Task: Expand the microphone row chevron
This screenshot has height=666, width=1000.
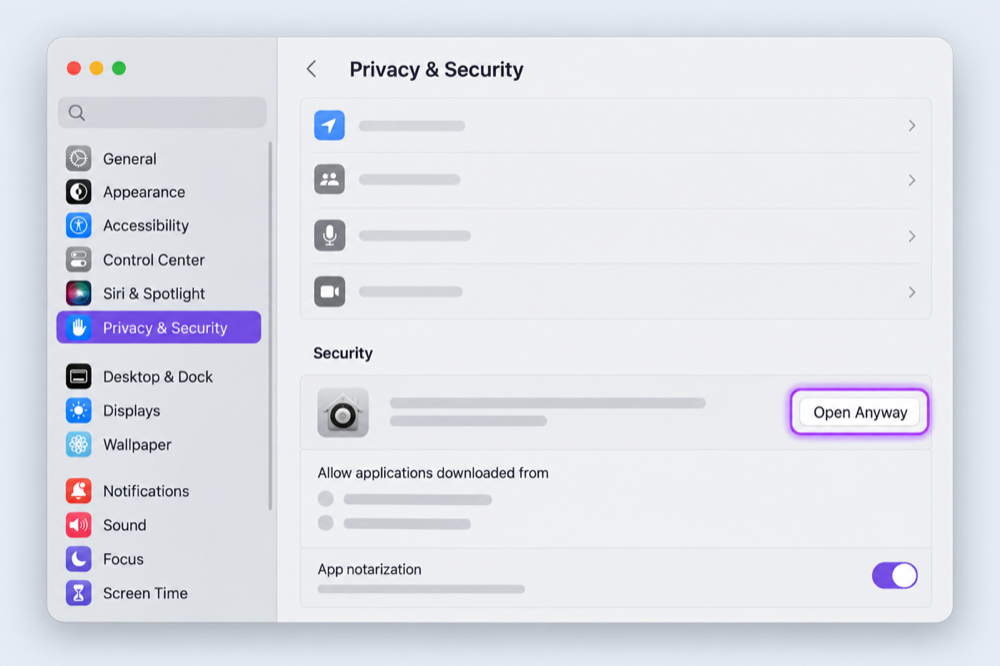Action: coord(912,237)
